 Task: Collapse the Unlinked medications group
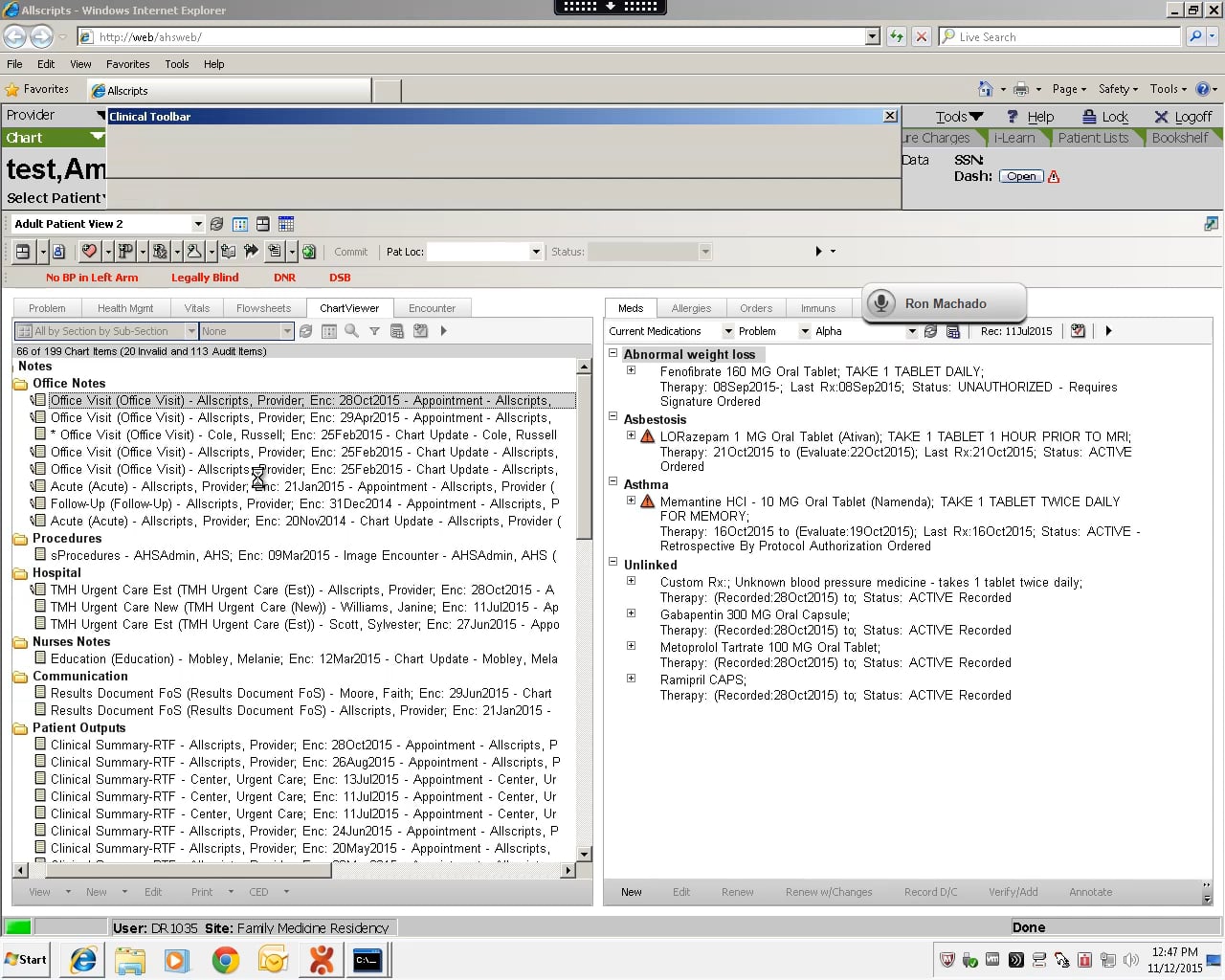click(612, 562)
